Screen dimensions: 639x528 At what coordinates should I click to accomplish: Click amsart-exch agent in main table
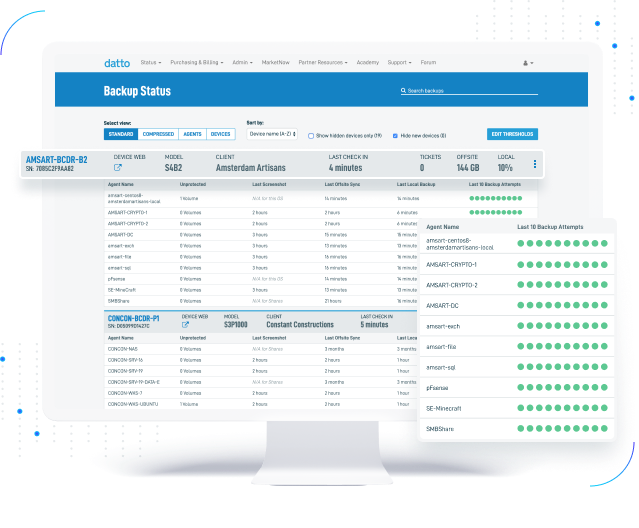point(121,246)
